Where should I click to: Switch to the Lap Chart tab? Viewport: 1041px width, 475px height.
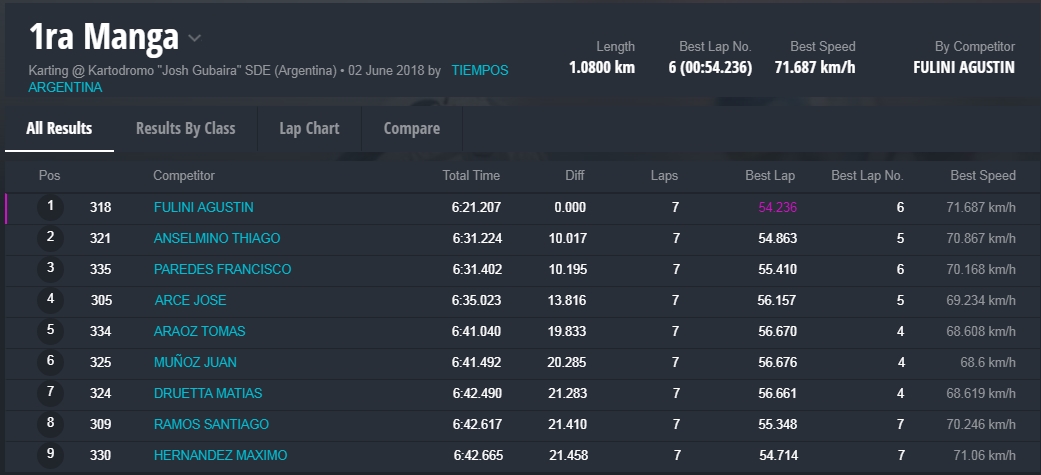click(x=309, y=129)
